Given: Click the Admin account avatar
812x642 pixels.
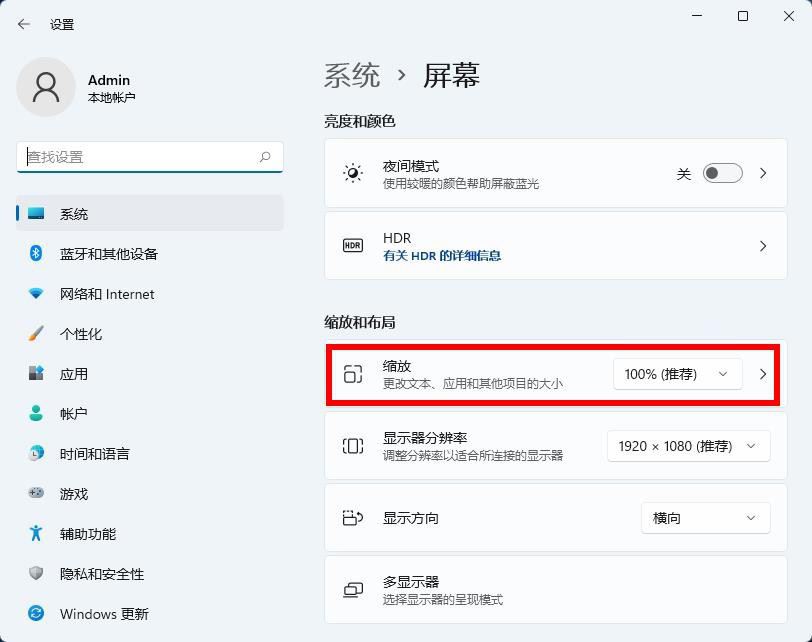Looking at the screenshot, I should click(46, 87).
